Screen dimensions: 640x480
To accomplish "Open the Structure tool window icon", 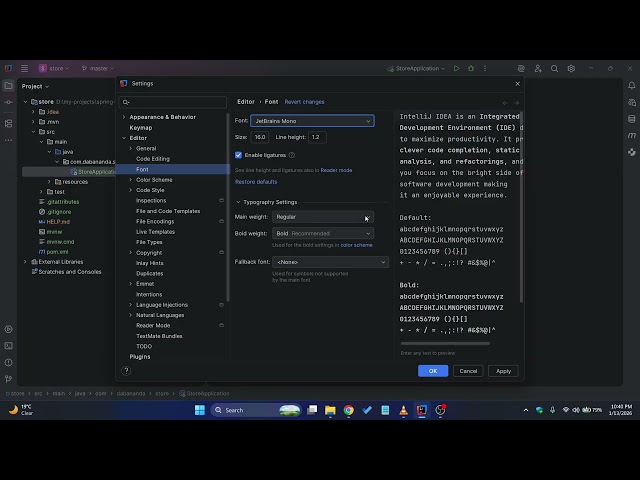I will (x=8, y=123).
